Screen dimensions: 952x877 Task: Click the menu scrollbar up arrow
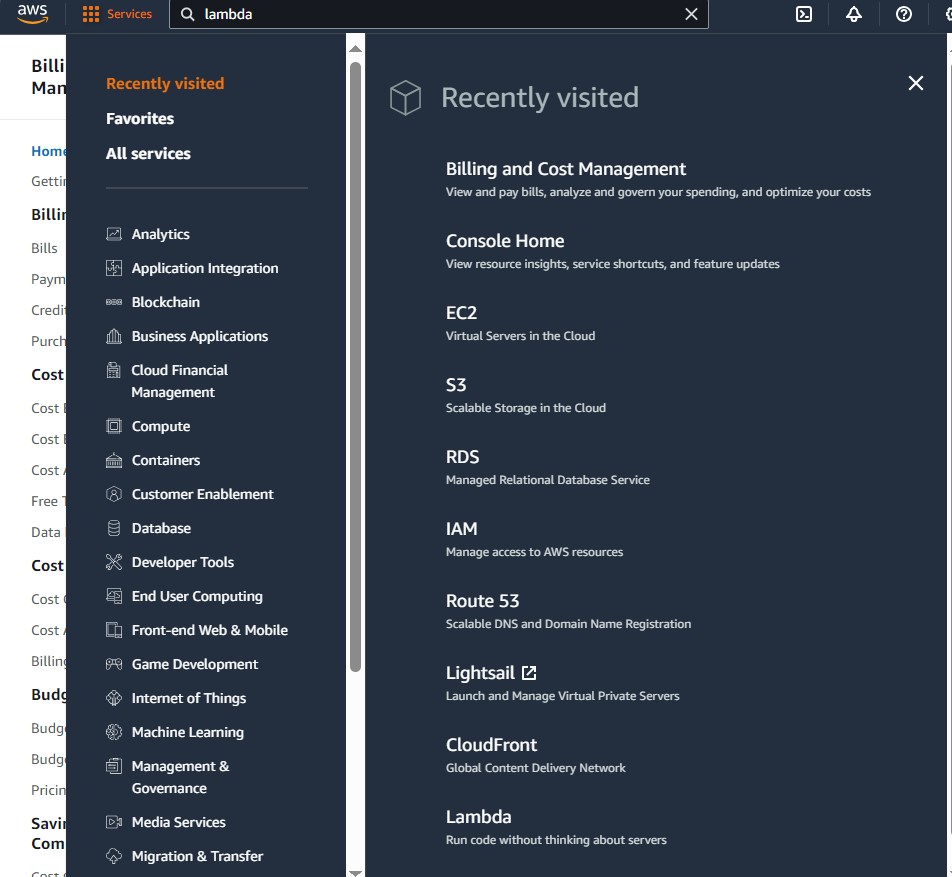(x=356, y=49)
